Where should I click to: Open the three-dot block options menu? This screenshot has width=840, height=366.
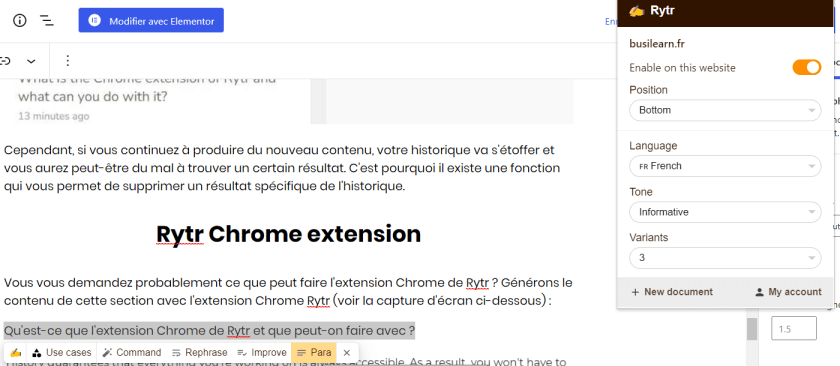[68, 61]
